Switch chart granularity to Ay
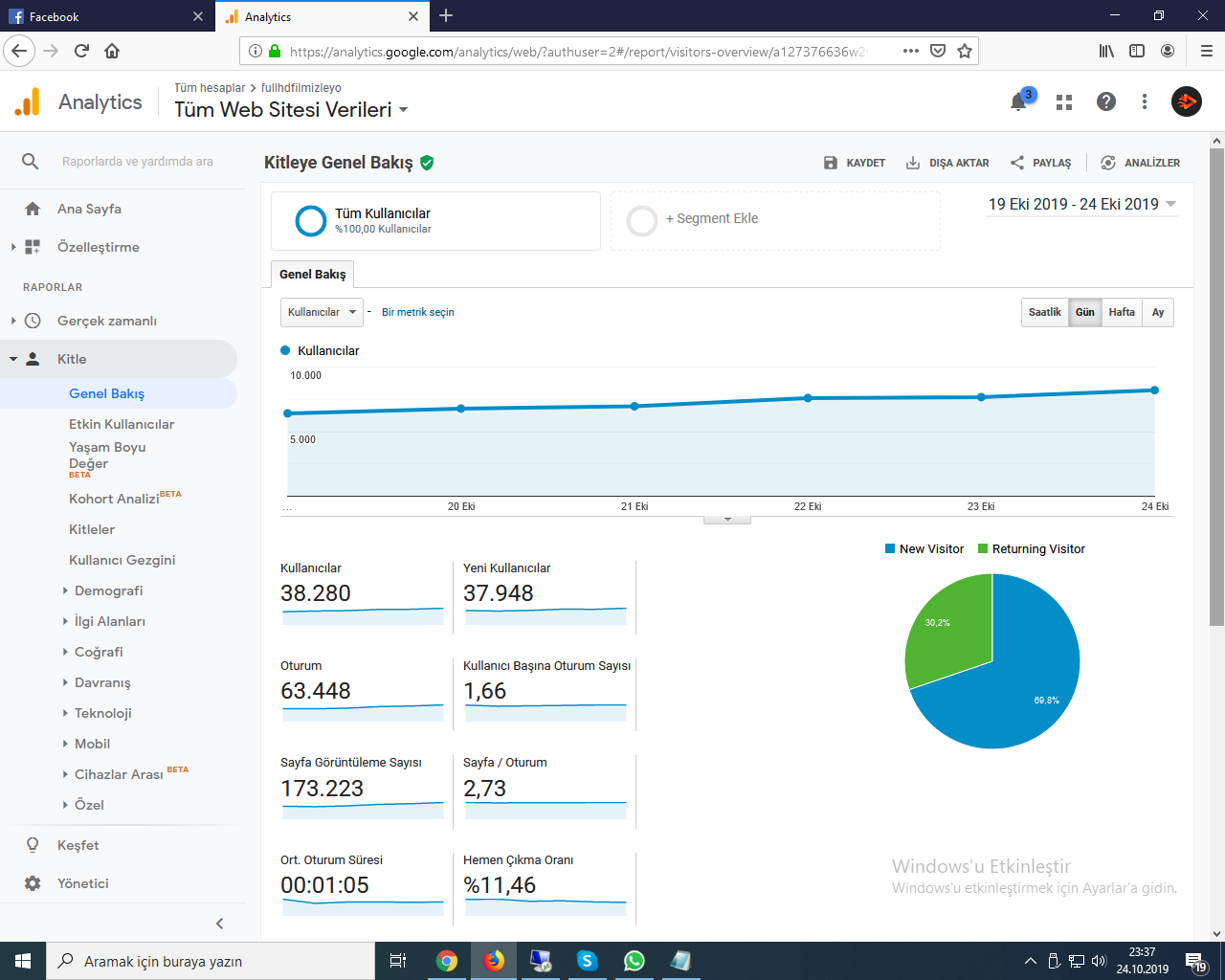This screenshot has width=1225, height=980. [x=1158, y=312]
